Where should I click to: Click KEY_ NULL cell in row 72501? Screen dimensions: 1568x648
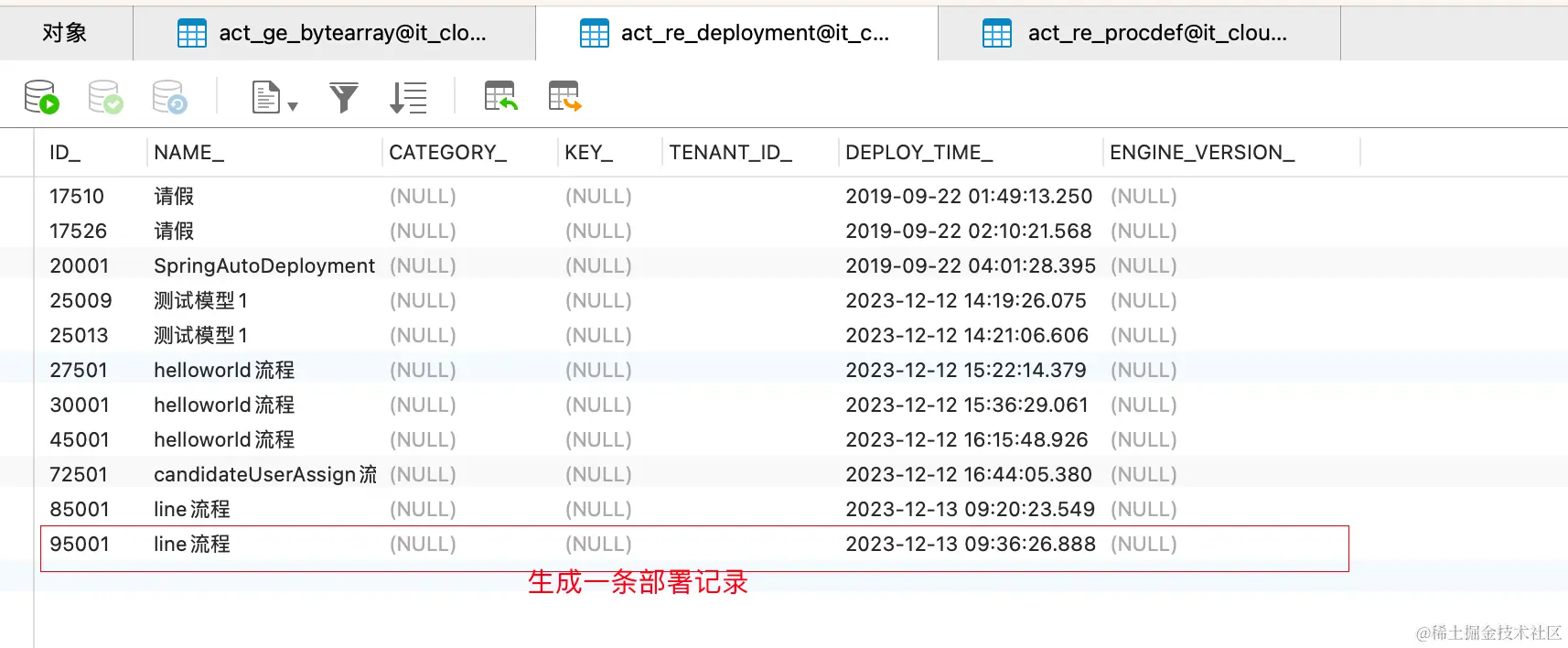click(x=598, y=475)
